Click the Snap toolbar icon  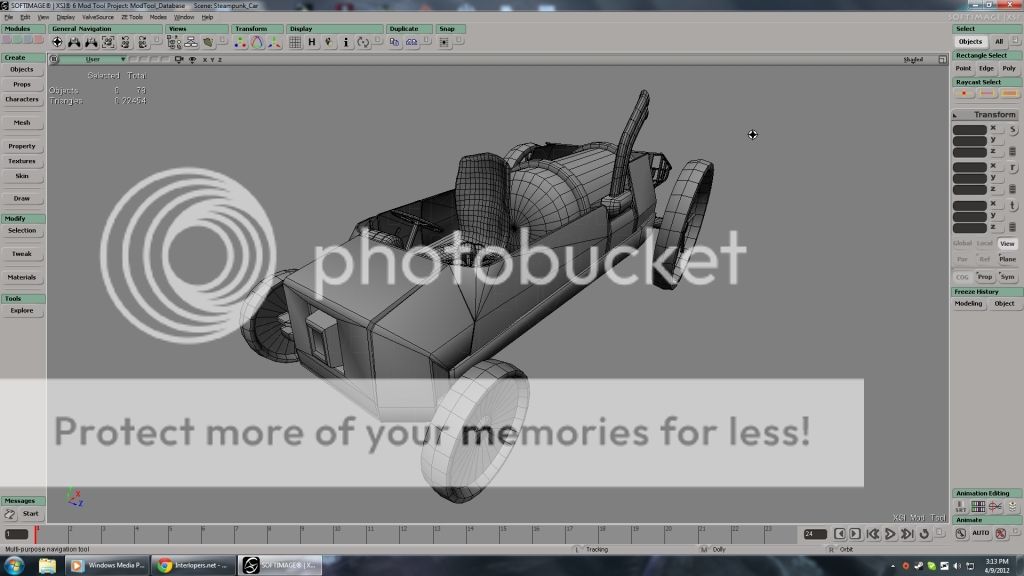tap(445, 42)
